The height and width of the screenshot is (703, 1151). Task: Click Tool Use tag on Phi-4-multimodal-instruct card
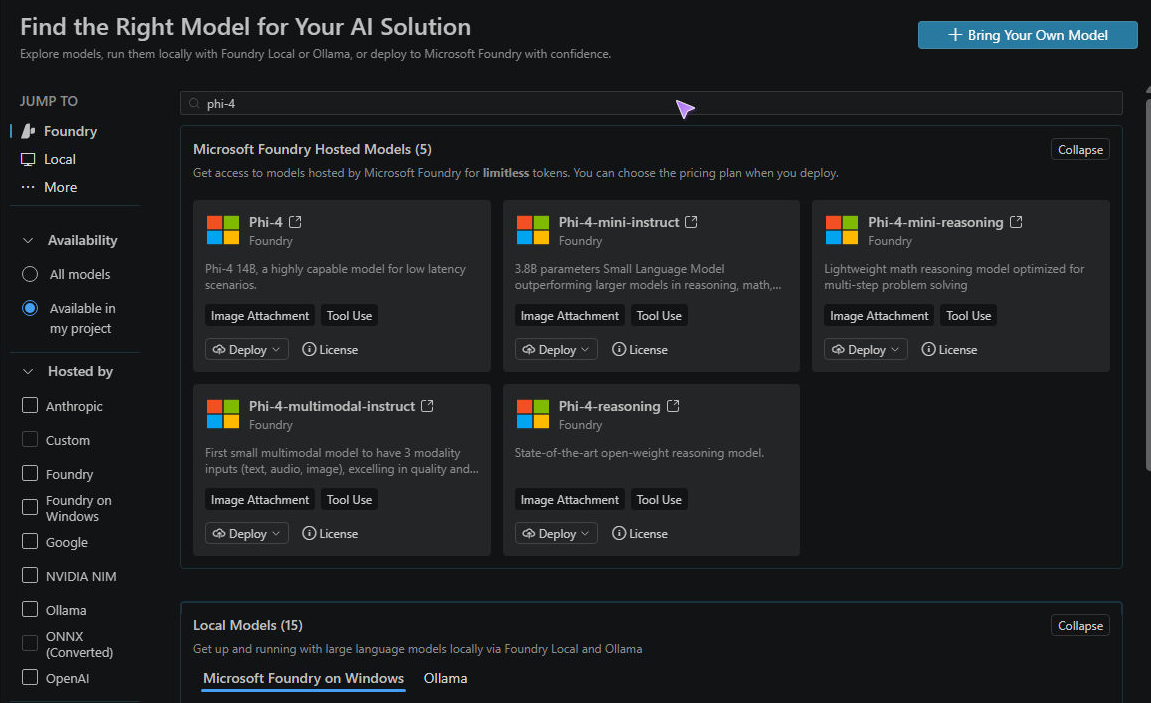(x=349, y=500)
